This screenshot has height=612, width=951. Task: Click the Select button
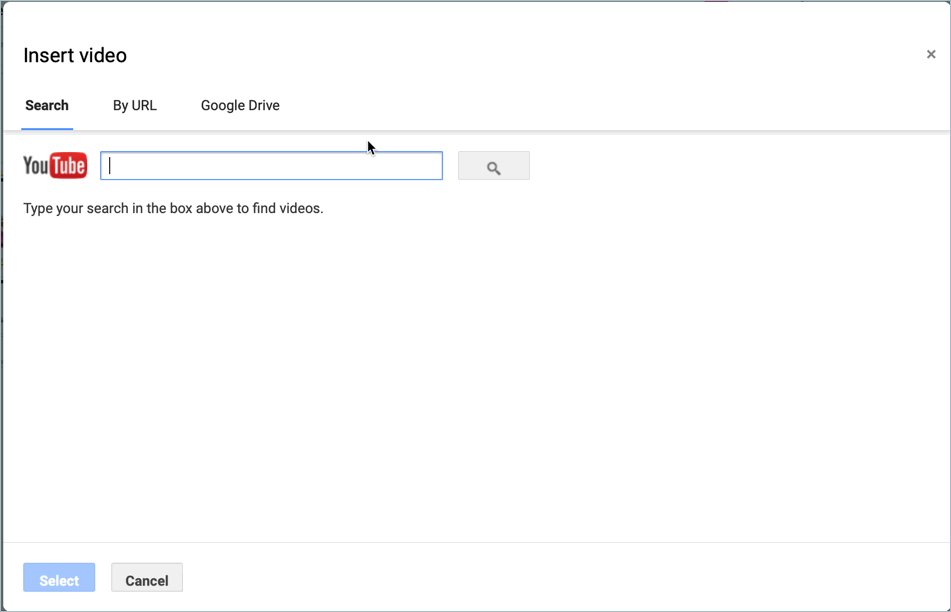point(59,577)
